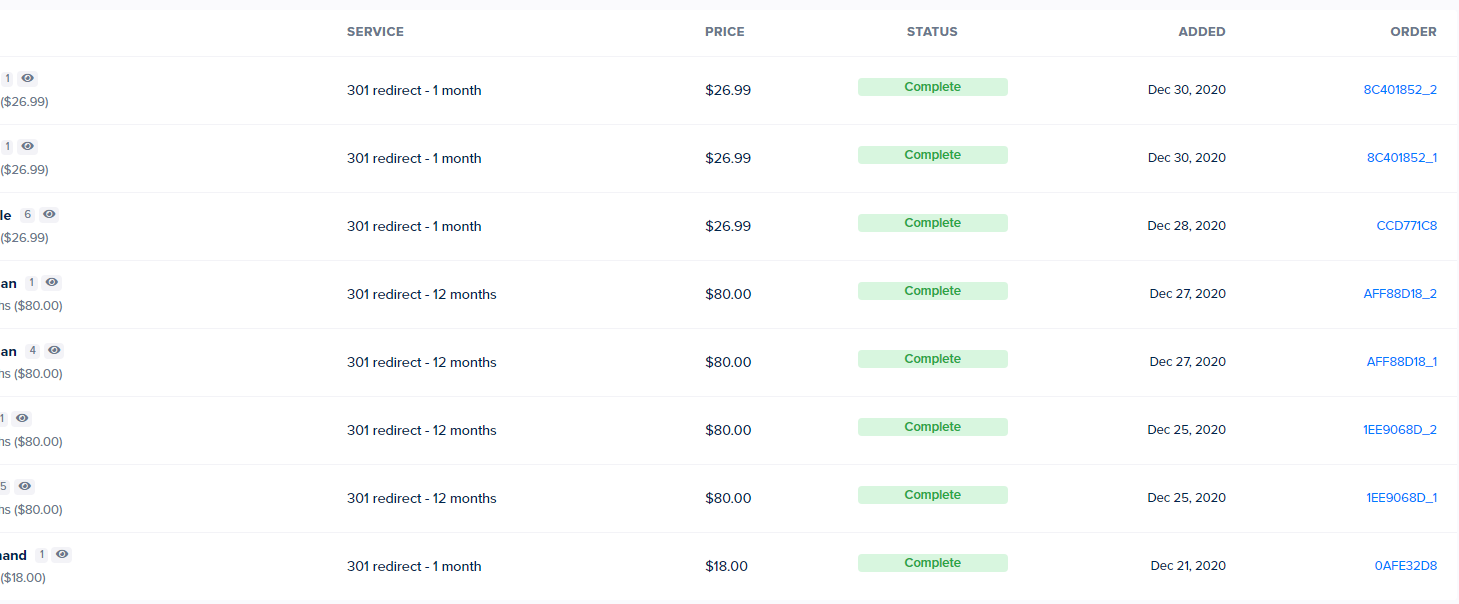Click eye icon in the $18.00 row
The height and width of the screenshot is (604, 1459).
tap(62, 554)
